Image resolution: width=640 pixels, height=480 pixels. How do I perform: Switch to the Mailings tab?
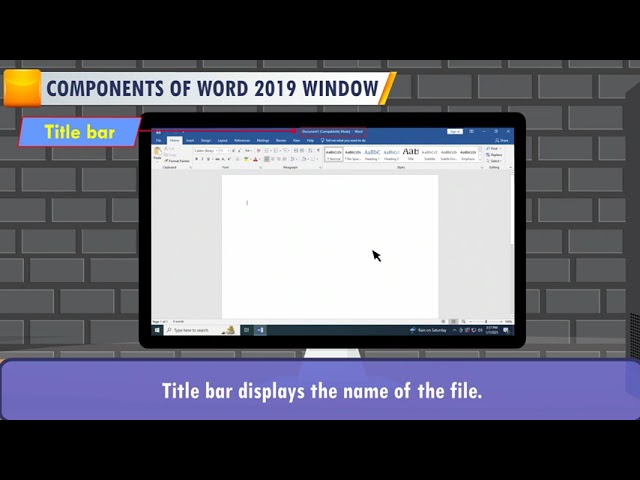click(x=262, y=140)
